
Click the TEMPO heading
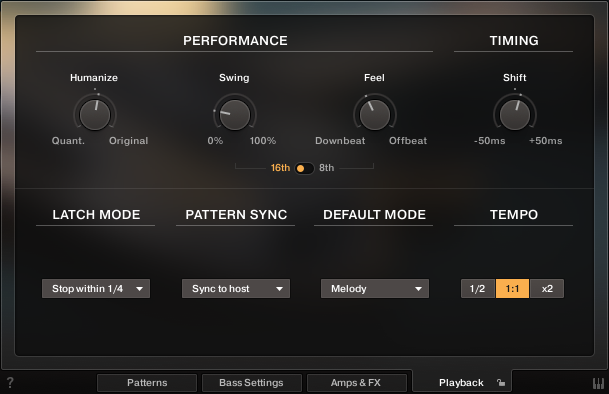[514, 214]
